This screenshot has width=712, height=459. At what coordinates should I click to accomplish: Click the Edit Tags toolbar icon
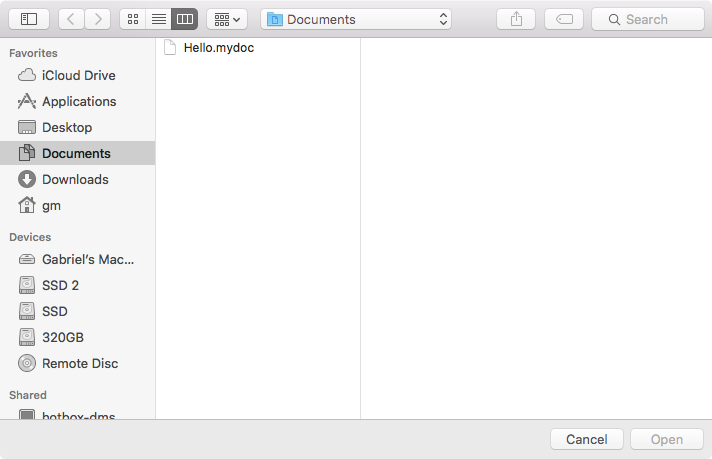564,19
